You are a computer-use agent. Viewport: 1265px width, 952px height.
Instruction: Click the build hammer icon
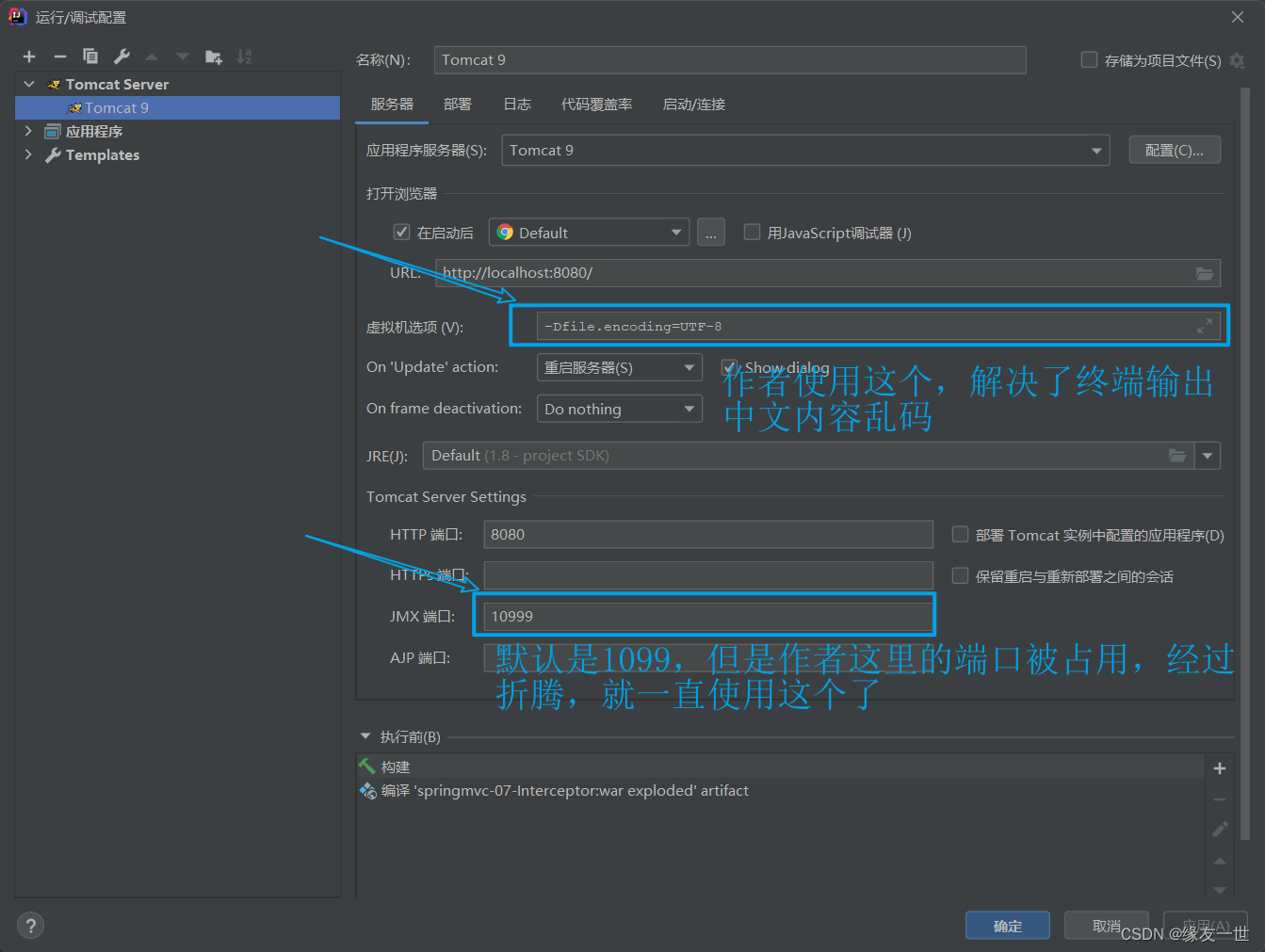[x=367, y=766]
